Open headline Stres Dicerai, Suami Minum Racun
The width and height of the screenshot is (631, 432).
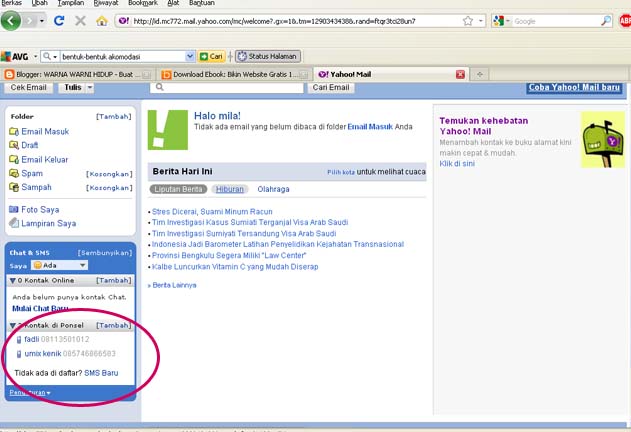(x=212, y=212)
